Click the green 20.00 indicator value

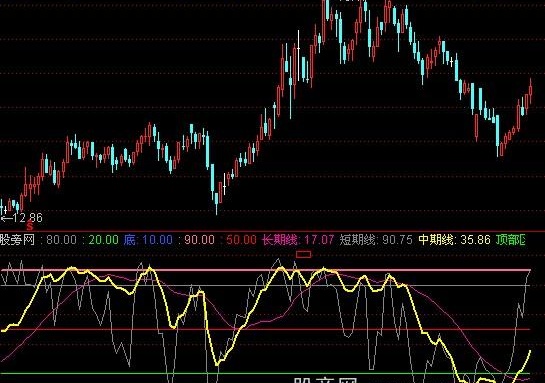point(103,240)
